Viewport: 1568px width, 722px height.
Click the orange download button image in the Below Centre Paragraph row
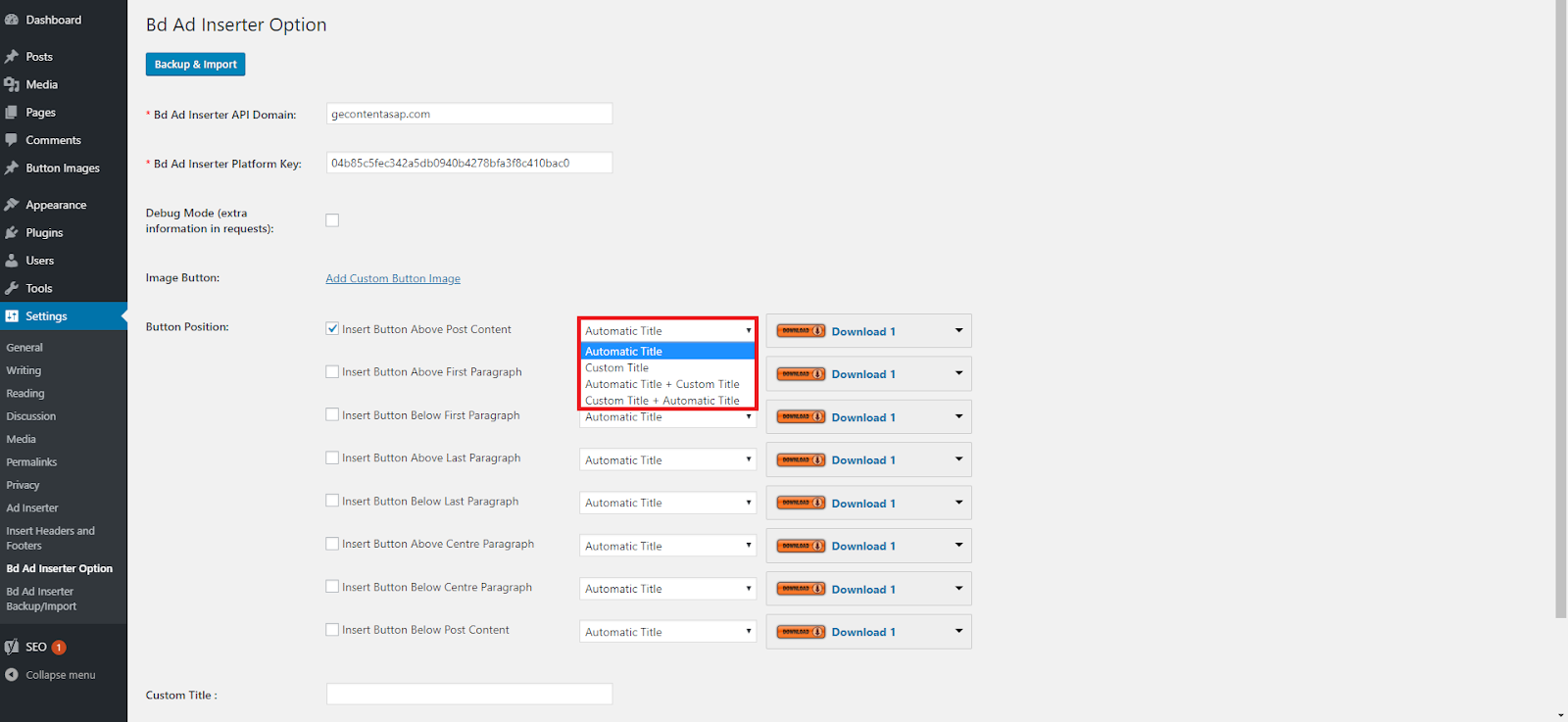(802, 589)
